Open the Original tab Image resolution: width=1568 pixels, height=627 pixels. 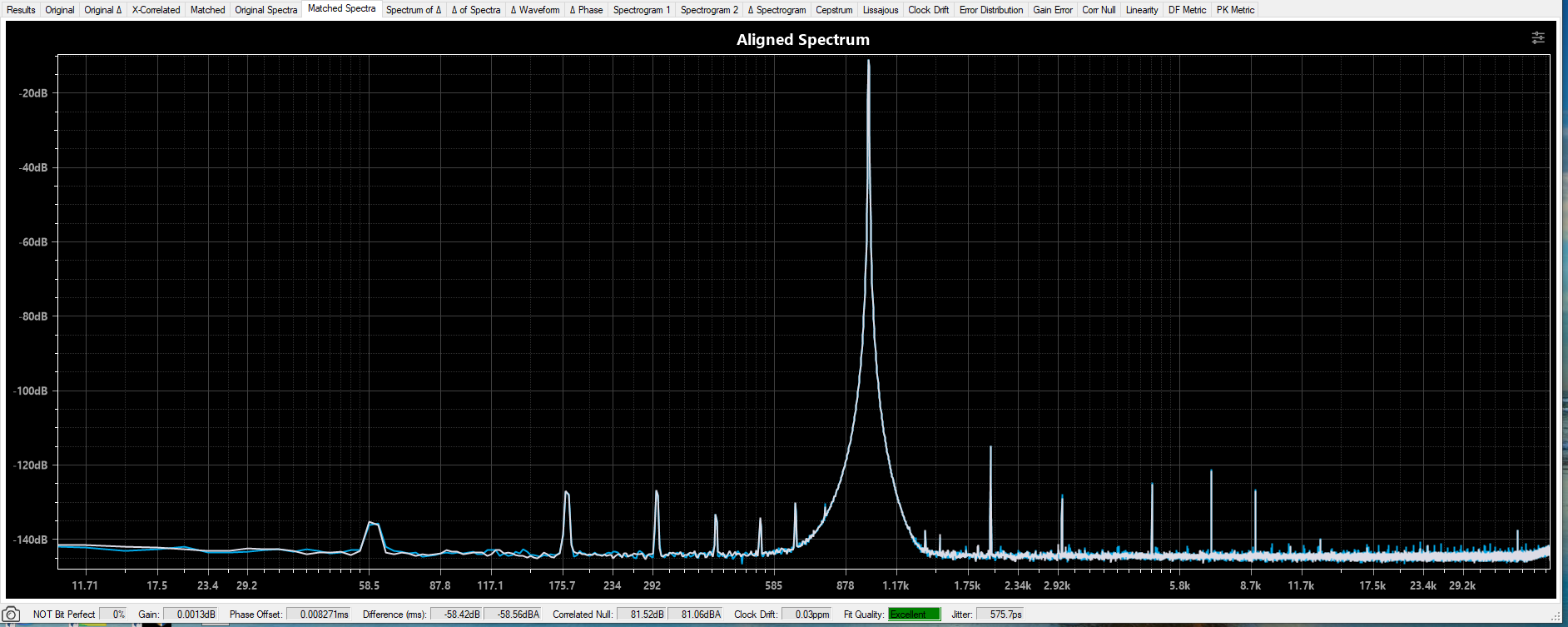pos(60,10)
